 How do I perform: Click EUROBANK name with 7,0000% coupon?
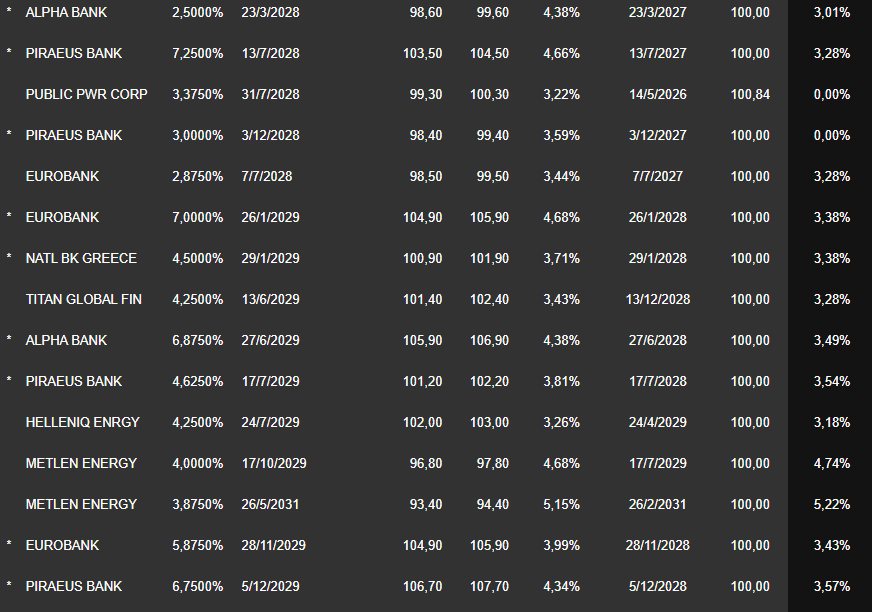[62, 218]
